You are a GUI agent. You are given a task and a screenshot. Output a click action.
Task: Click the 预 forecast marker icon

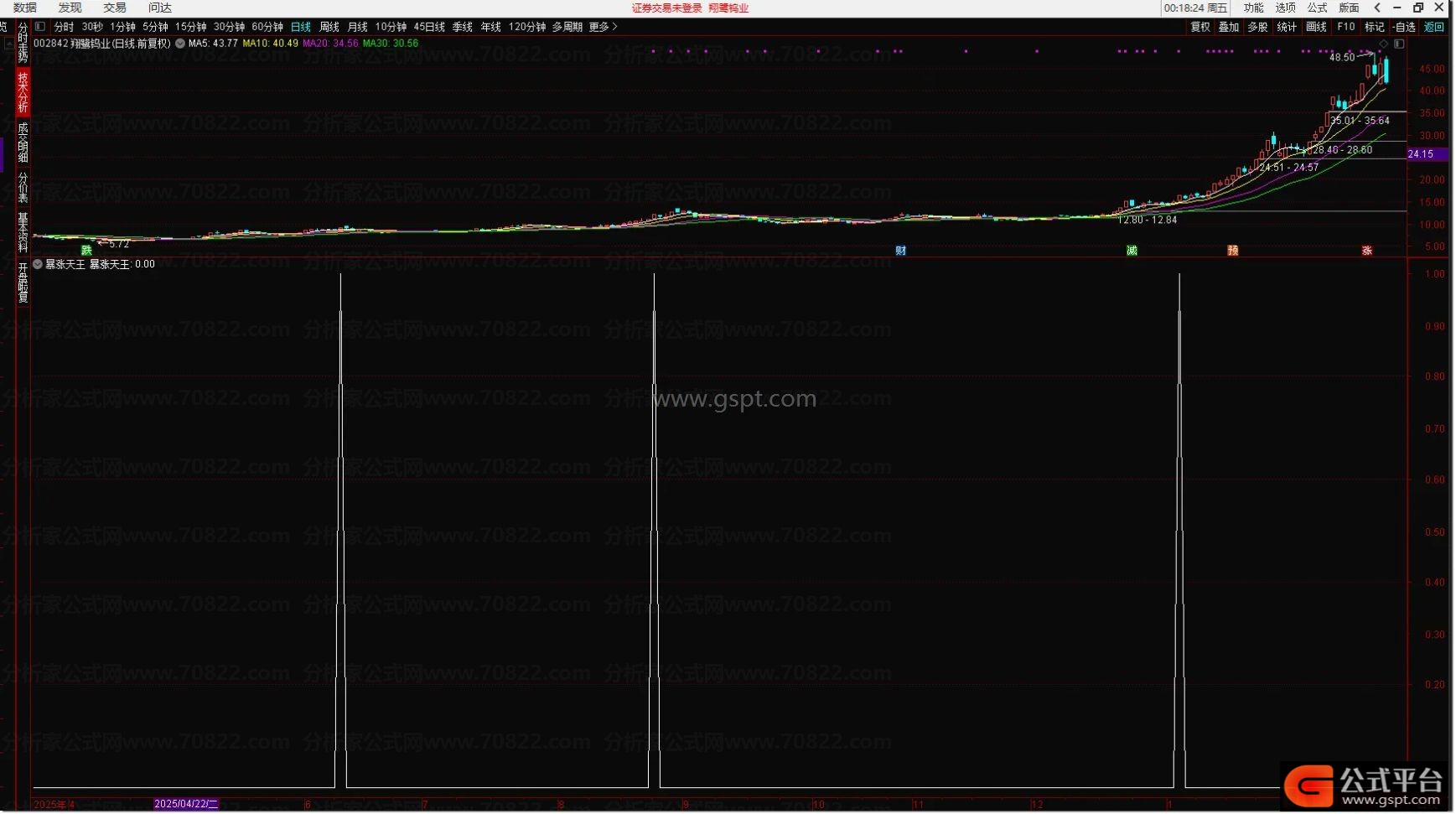[x=1232, y=251]
